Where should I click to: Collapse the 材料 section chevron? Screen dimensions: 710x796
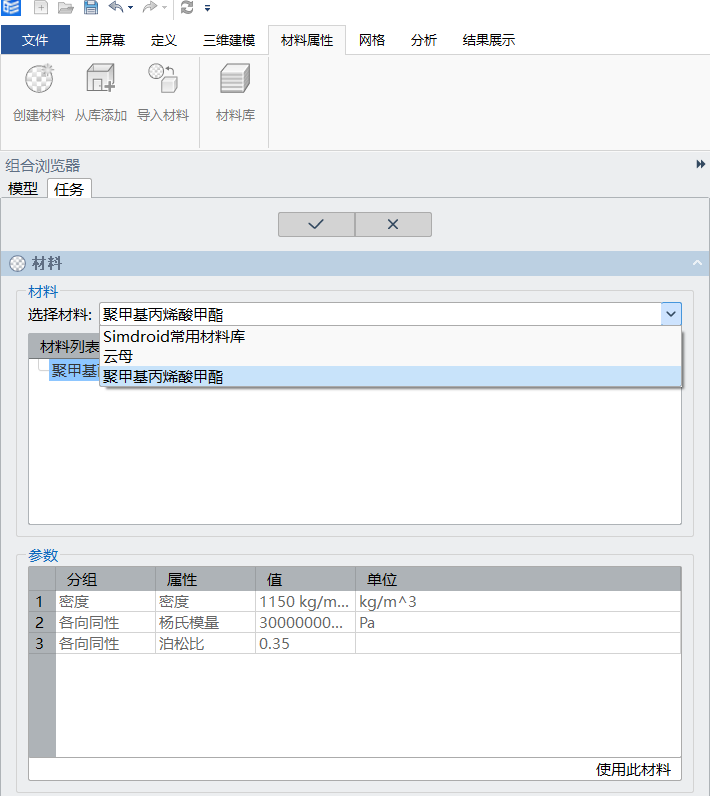[x=697, y=263]
